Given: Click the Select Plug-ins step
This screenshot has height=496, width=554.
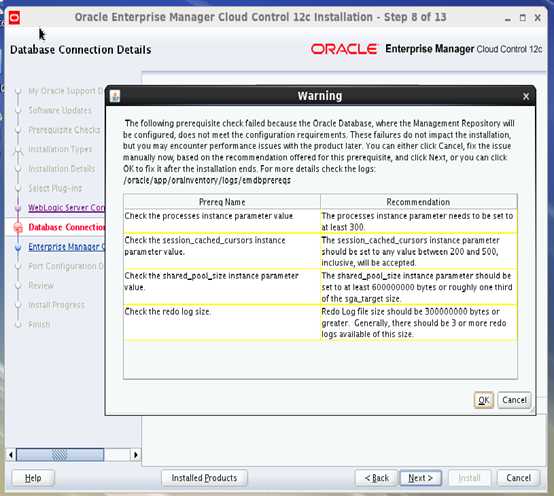Looking at the screenshot, I should coord(55,188).
